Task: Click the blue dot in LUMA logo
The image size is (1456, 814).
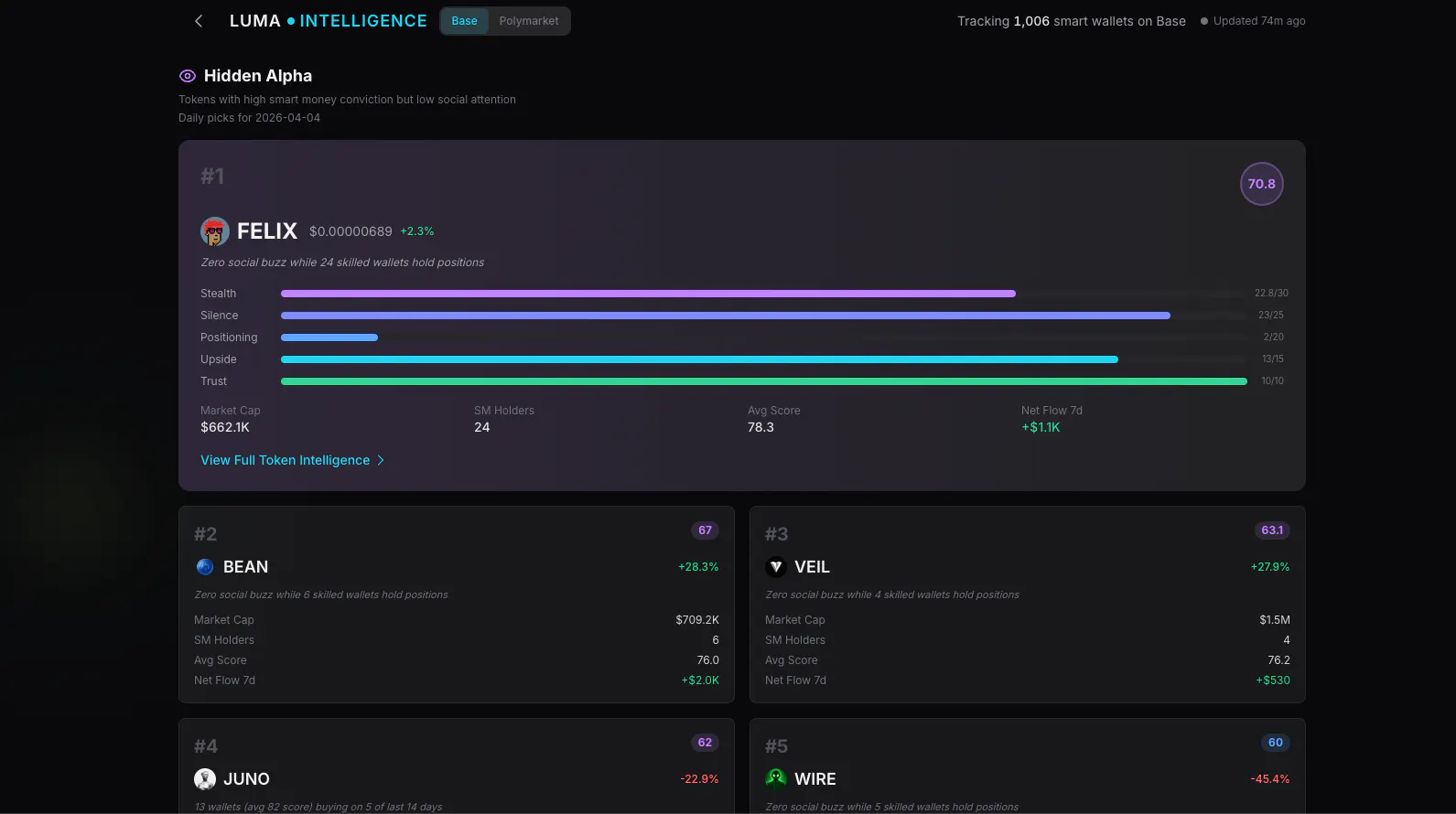Action: point(291,21)
